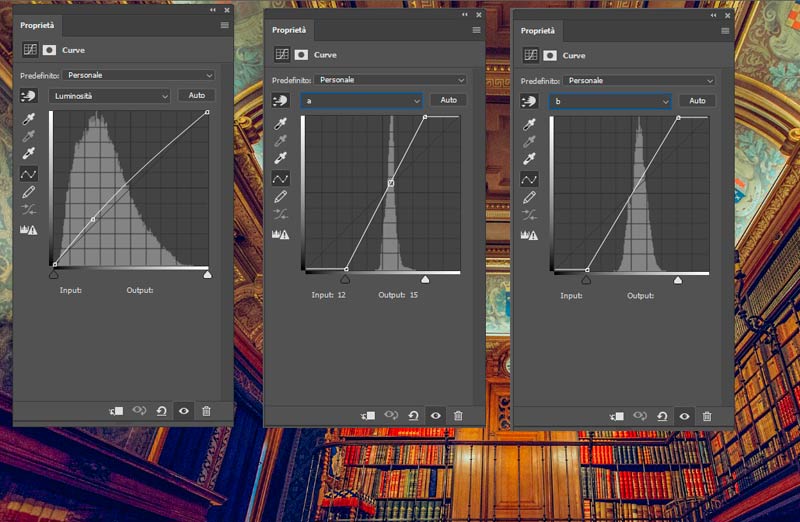Screen dimensions: 800x522
Task: Select lower curve point in Luminosità graph
Action: [x=93, y=219]
